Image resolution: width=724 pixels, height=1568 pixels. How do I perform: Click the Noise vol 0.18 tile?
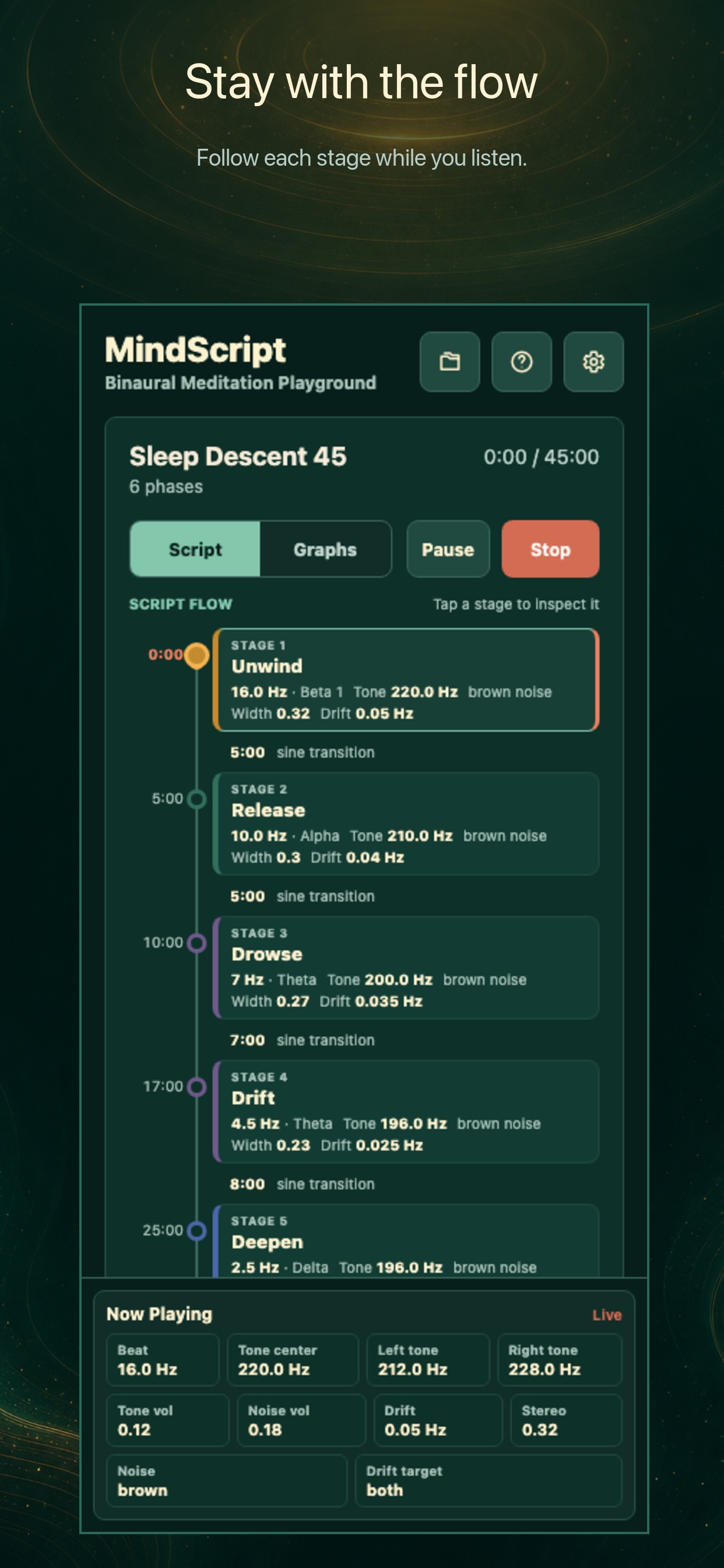(x=301, y=1420)
